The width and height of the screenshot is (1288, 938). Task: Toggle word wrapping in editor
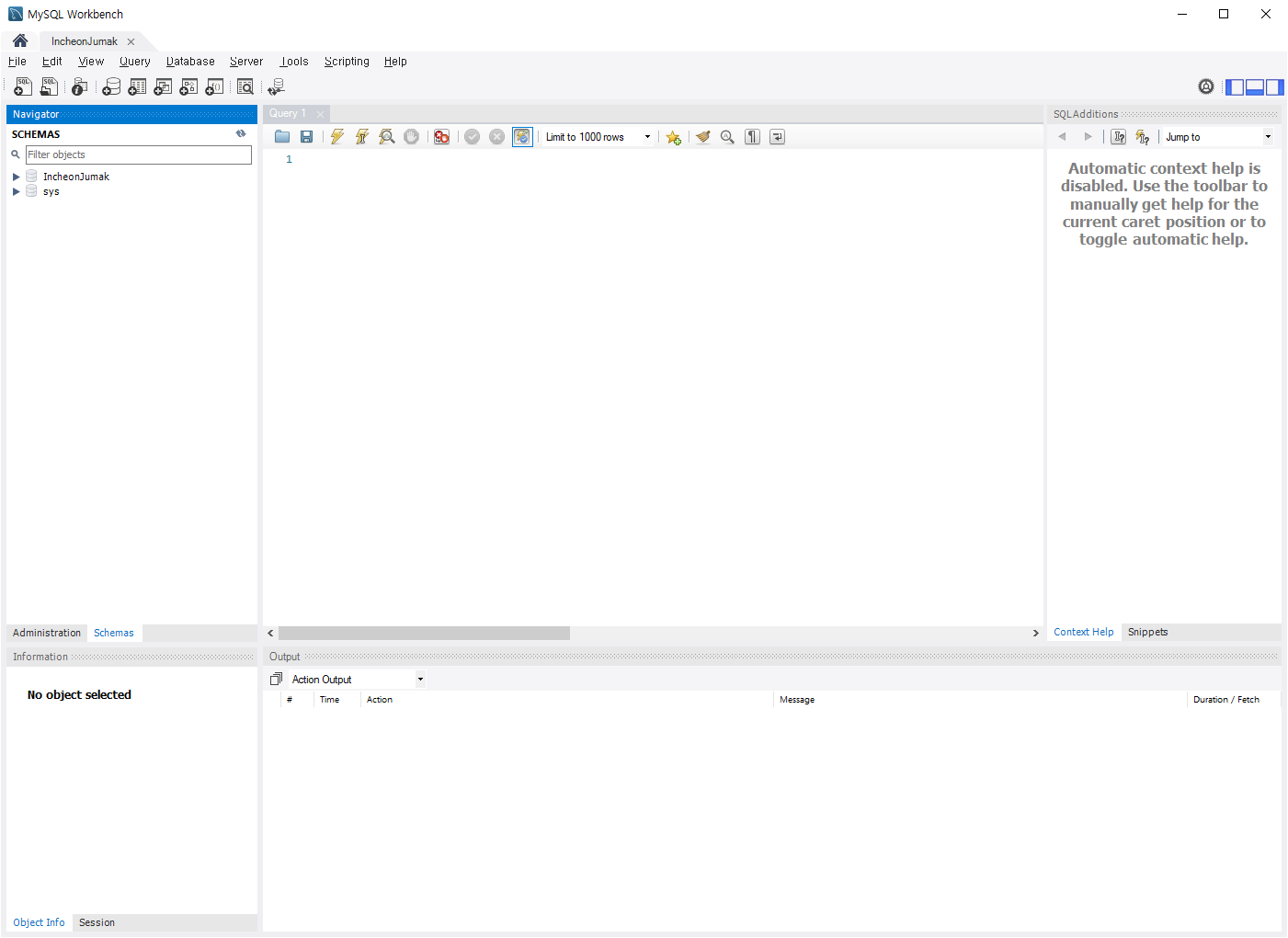777,137
